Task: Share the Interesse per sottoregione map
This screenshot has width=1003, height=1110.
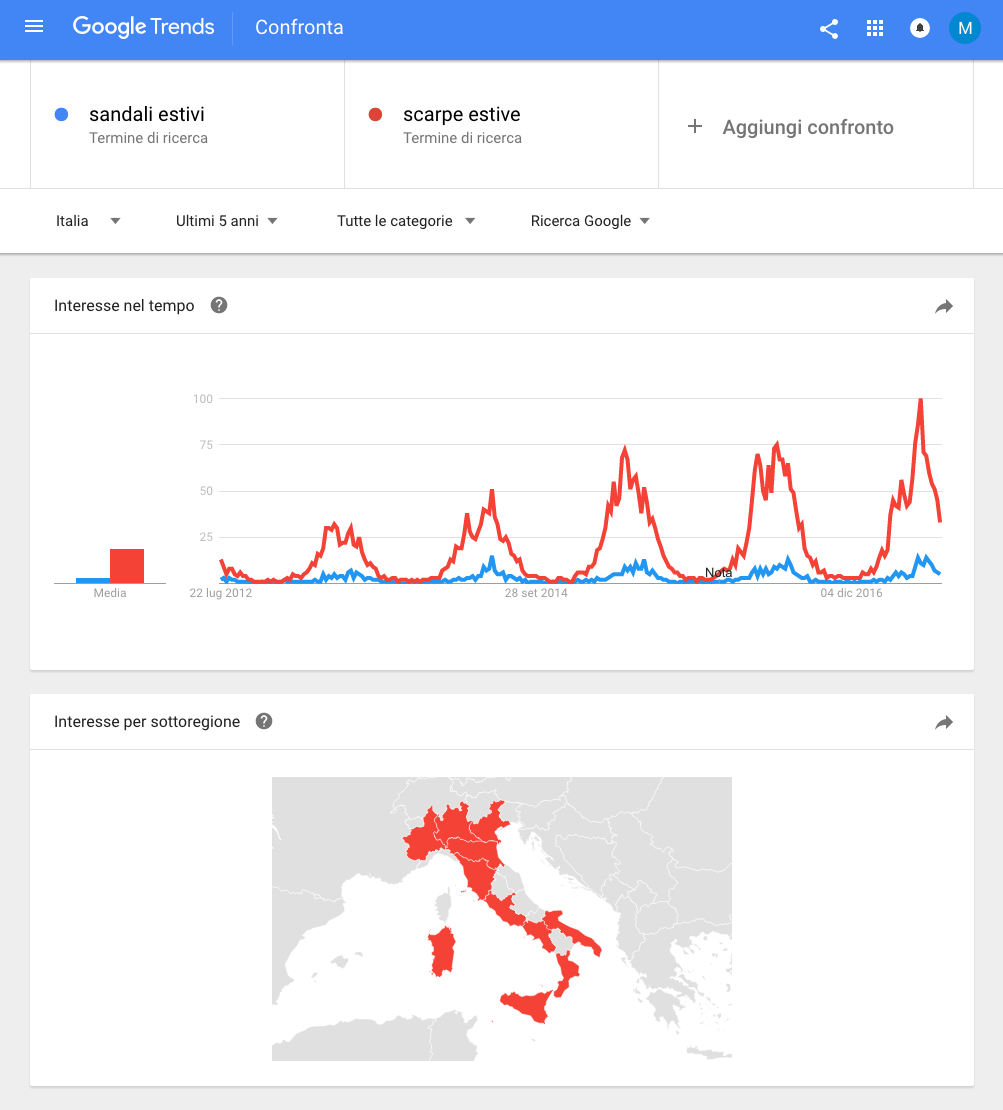Action: (944, 723)
